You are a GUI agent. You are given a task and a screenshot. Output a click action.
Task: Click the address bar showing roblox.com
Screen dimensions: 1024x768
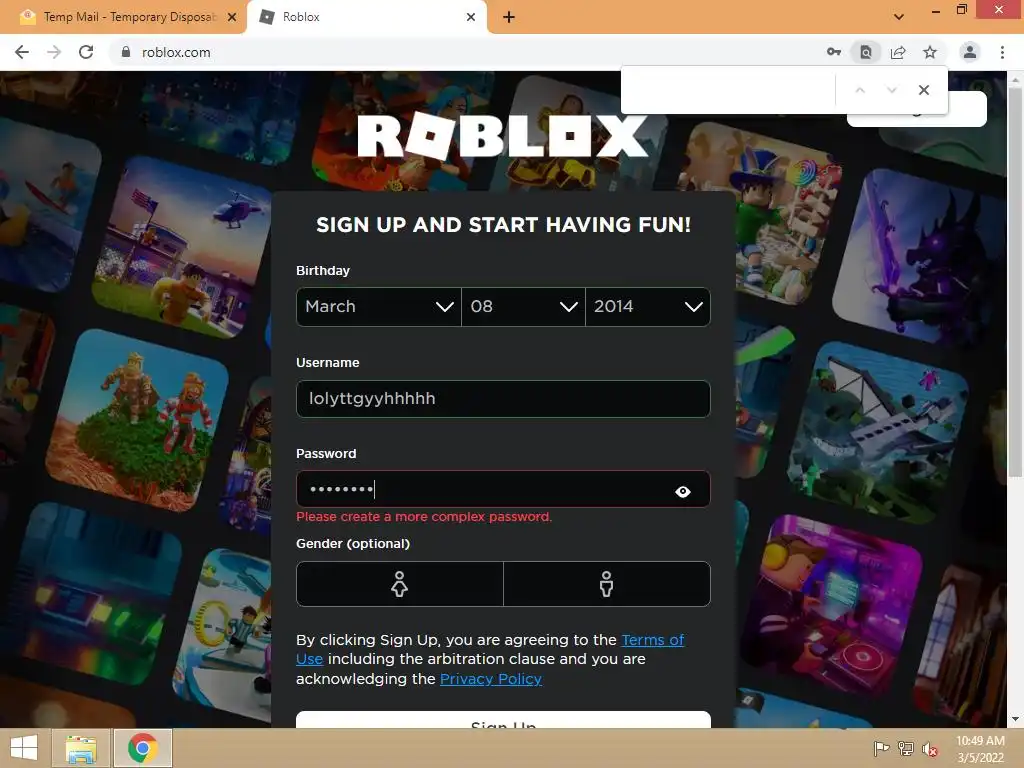(457, 52)
